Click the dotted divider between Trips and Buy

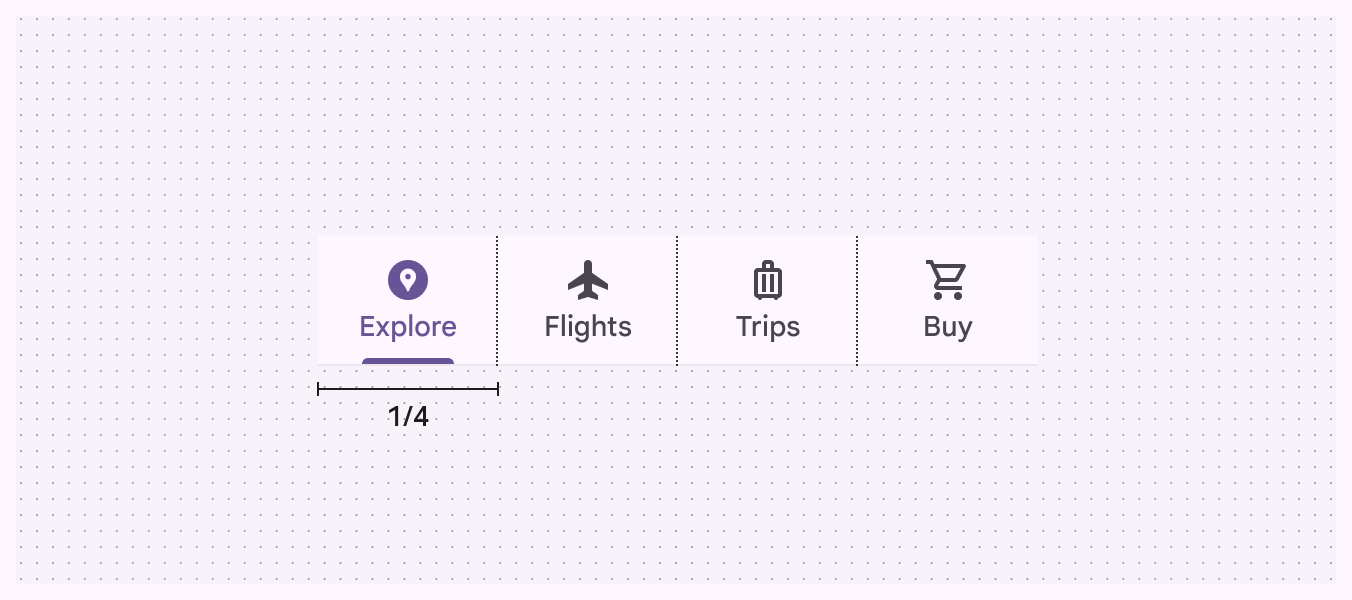857,300
